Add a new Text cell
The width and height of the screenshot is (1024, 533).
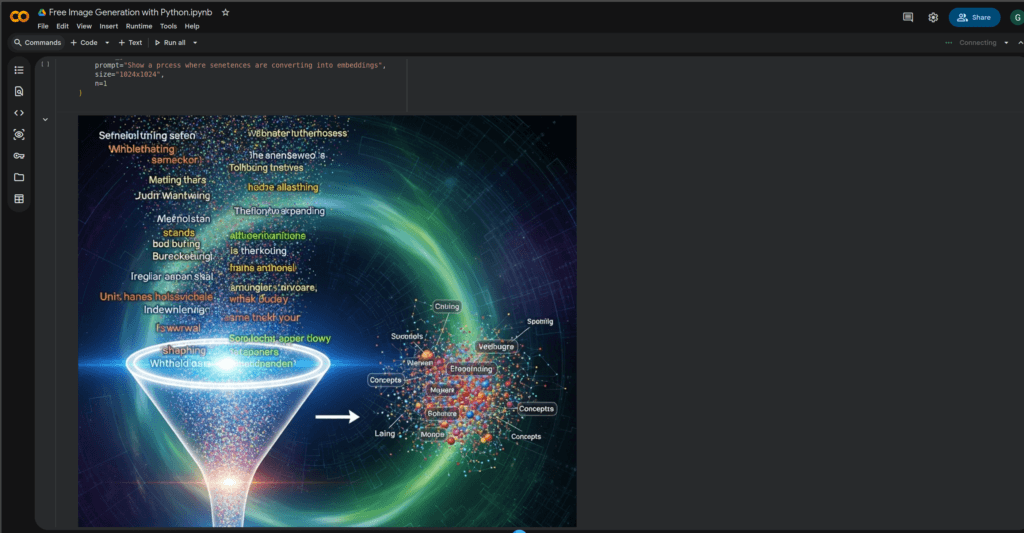[x=130, y=42]
